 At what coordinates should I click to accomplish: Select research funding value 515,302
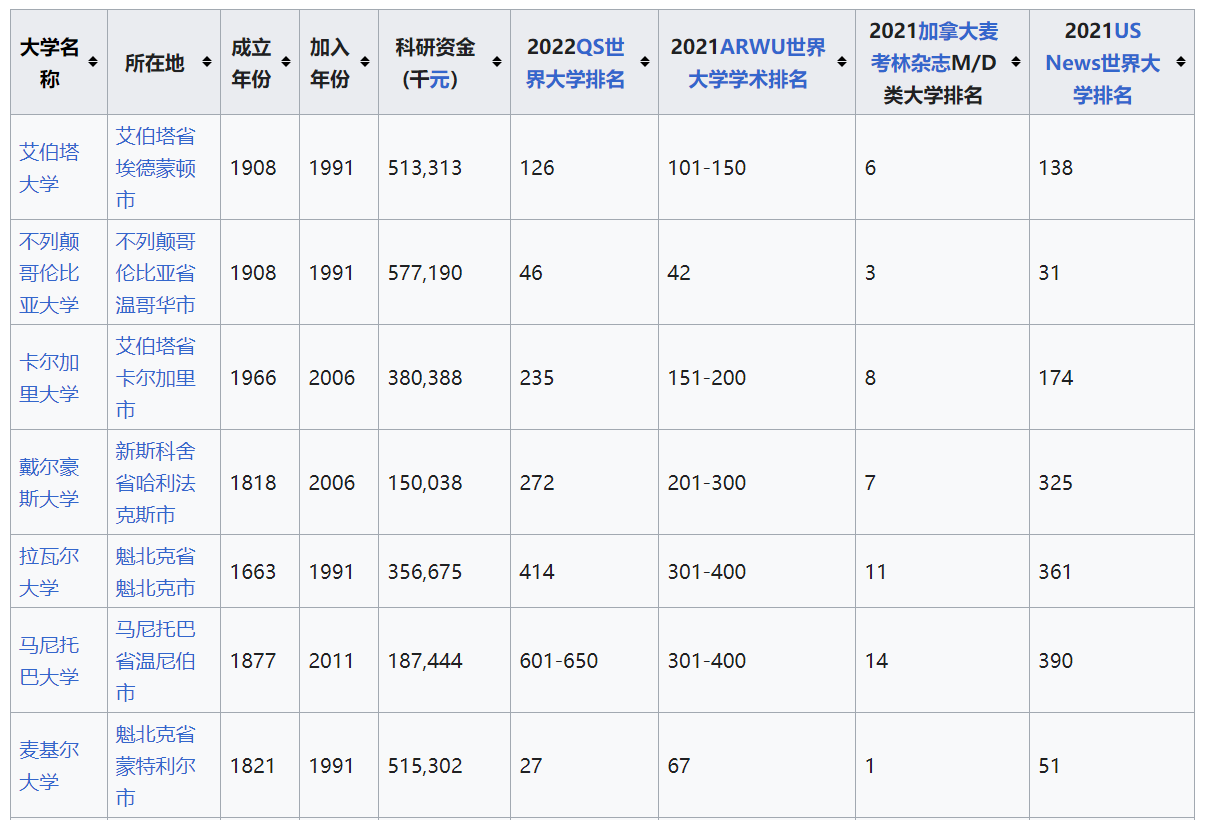click(x=425, y=766)
